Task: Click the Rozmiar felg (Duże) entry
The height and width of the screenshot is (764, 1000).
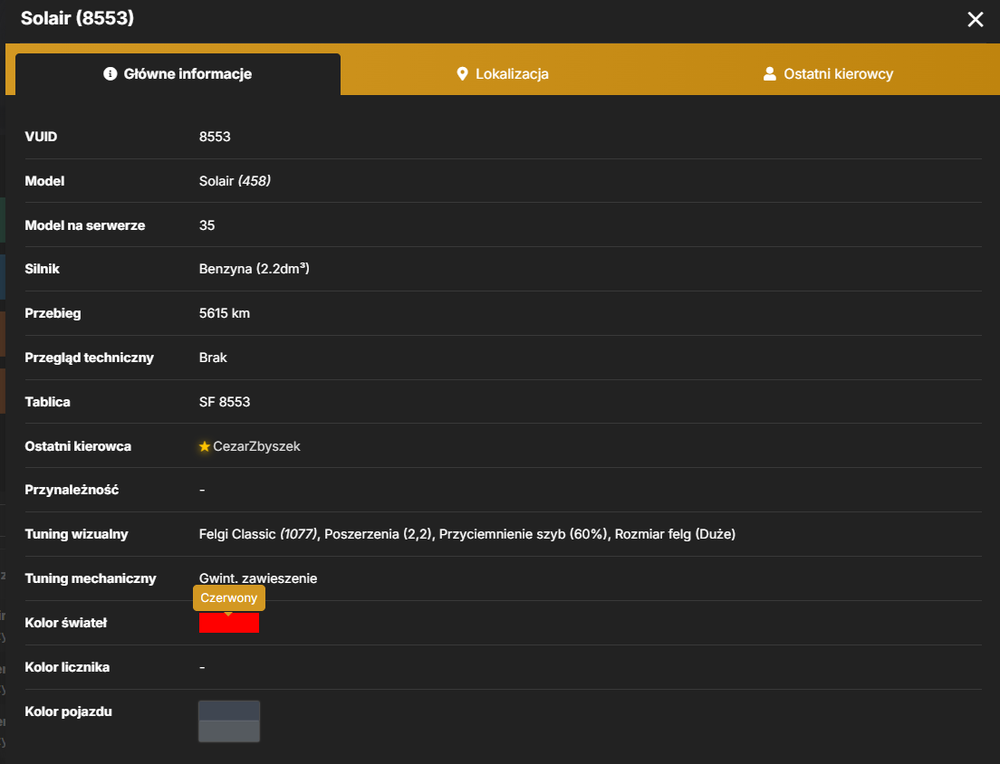Action: (675, 534)
